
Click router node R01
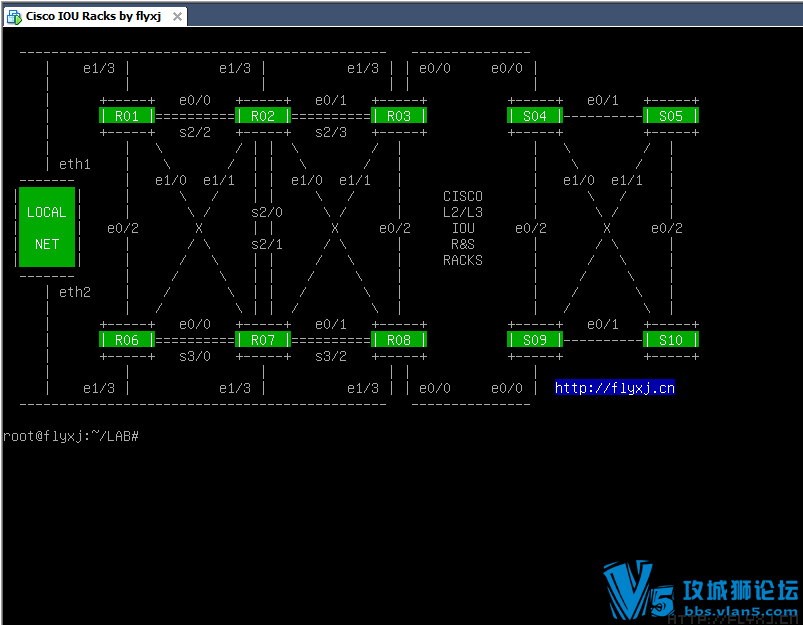tap(127, 116)
